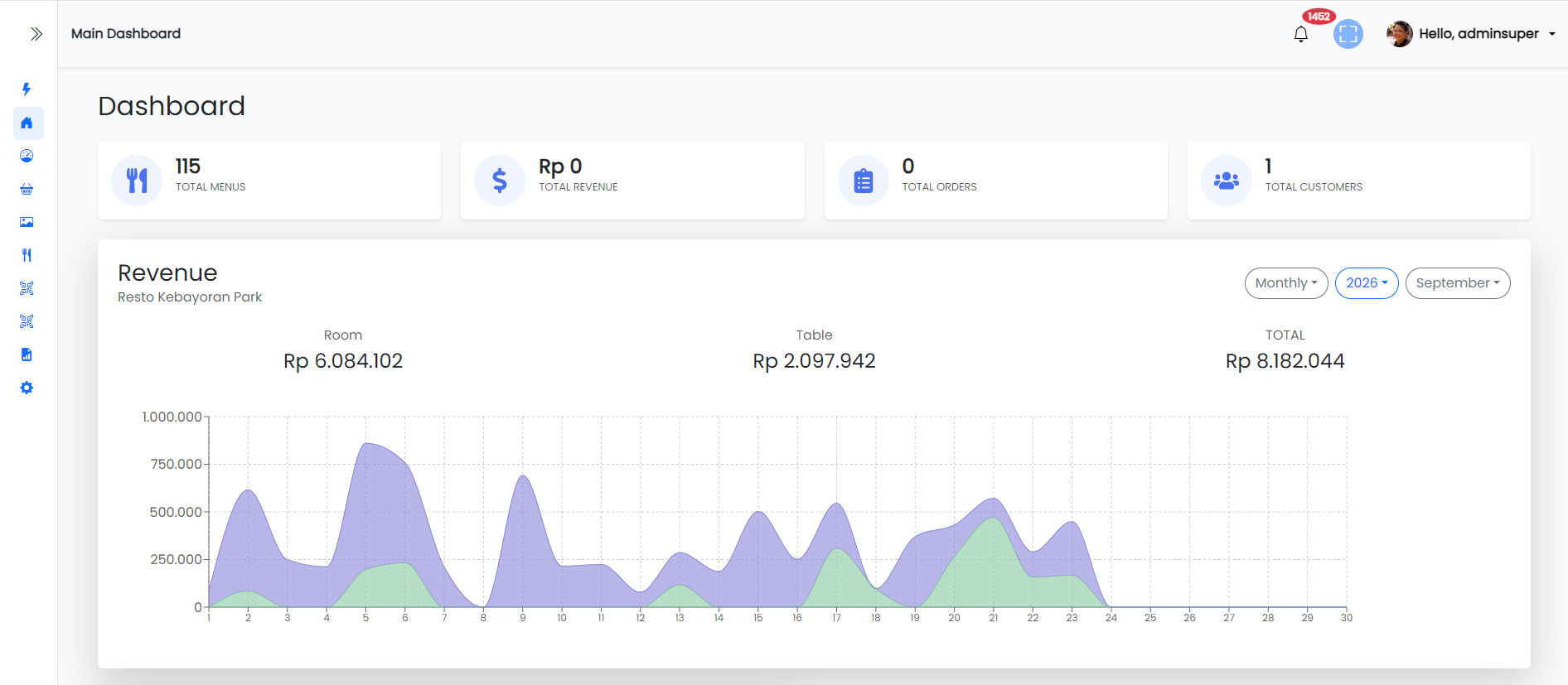
Task: Open the settings gear sidebar icon
Action: coord(27,388)
